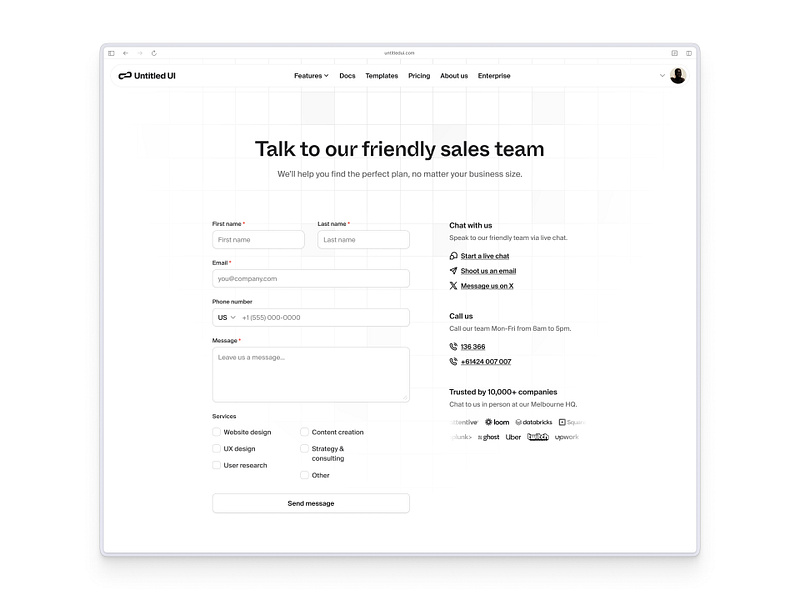Focus the First name field

[258, 240]
